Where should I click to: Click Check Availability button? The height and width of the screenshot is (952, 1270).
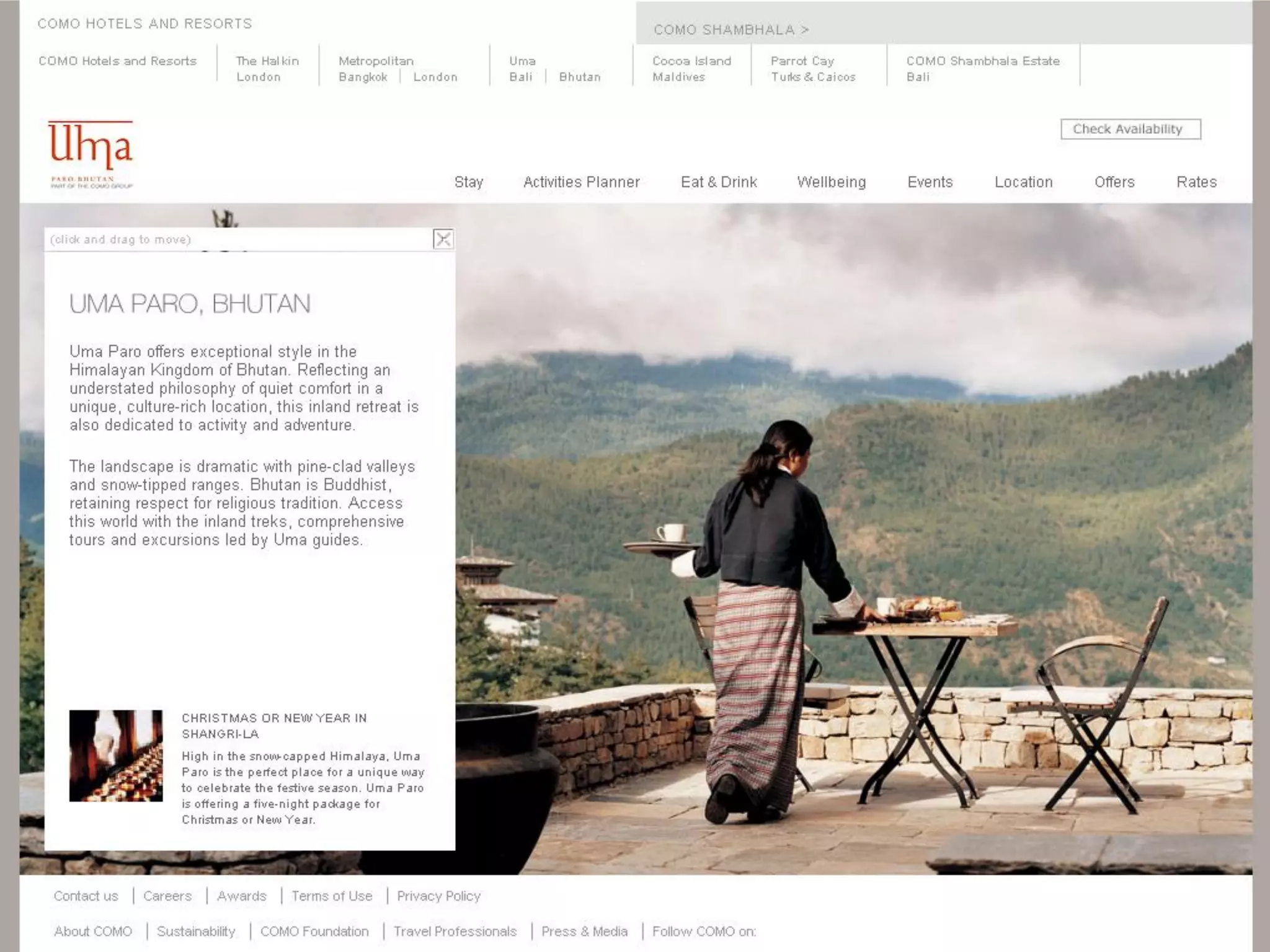(x=1130, y=129)
